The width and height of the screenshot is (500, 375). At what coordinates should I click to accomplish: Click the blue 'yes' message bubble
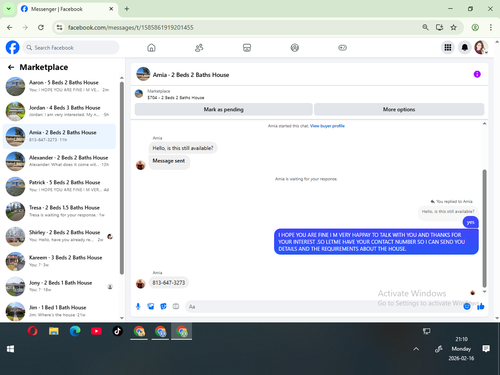(x=470, y=222)
